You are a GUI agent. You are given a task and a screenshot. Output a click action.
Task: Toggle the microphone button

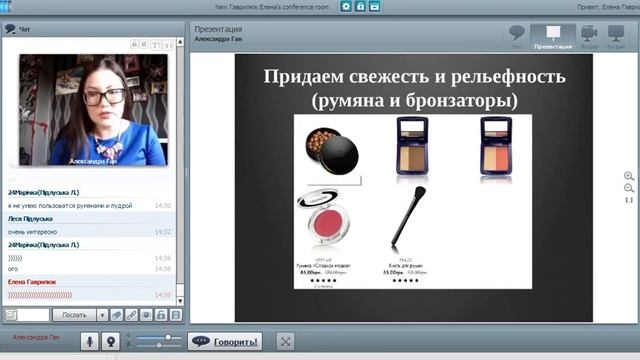(x=90, y=341)
